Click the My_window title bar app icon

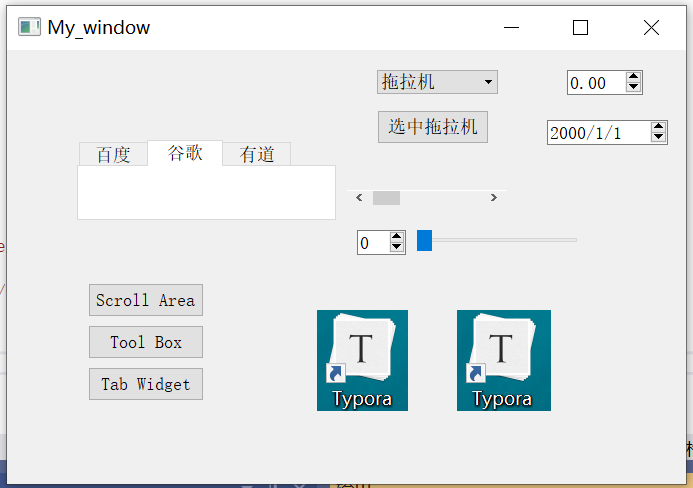point(29,27)
